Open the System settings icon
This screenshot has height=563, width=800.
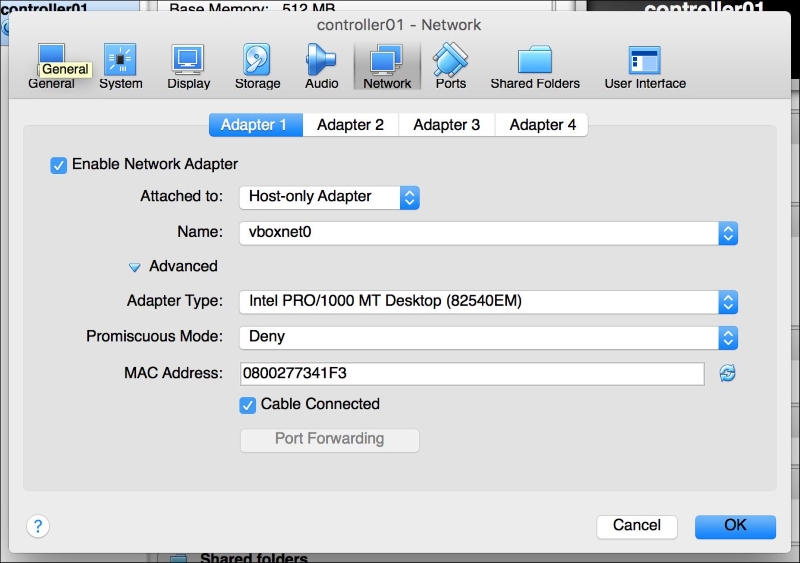point(120,66)
